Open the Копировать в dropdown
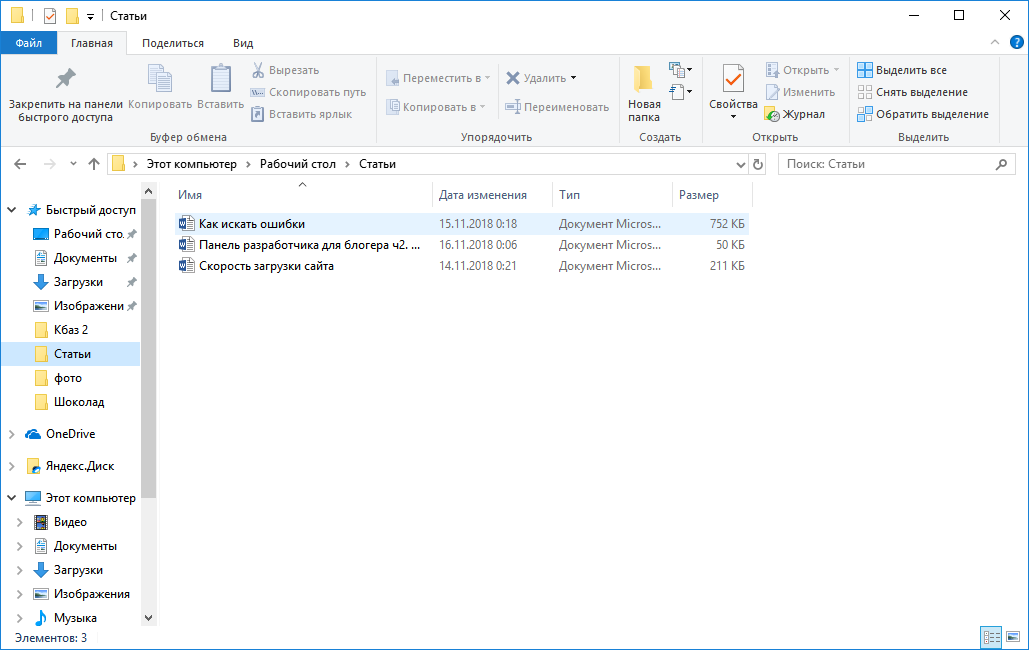This screenshot has height=650, width=1029. click(x=482, y=107)
